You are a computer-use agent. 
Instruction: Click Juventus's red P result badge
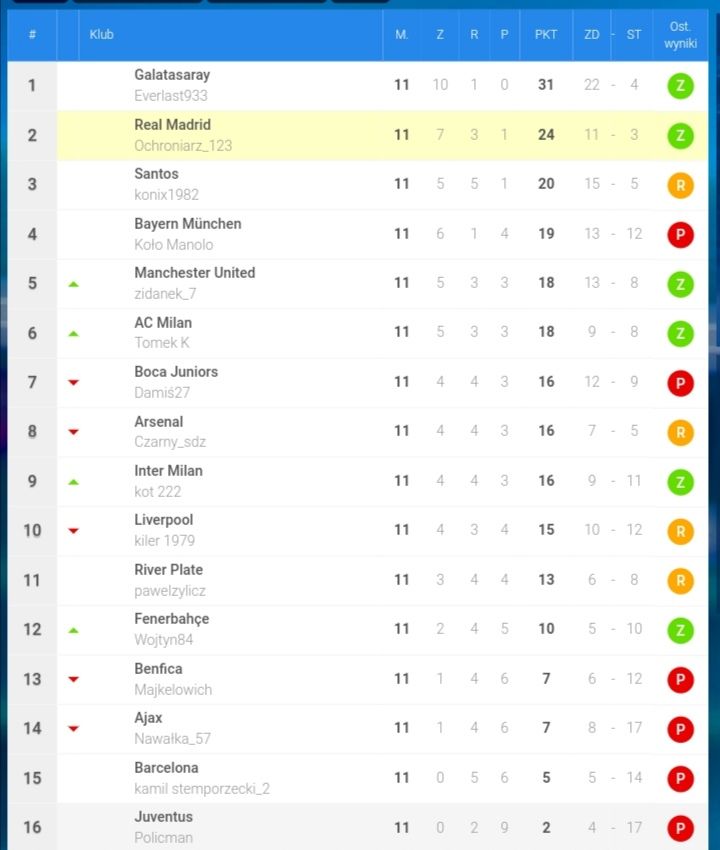(x=680, y=828)
